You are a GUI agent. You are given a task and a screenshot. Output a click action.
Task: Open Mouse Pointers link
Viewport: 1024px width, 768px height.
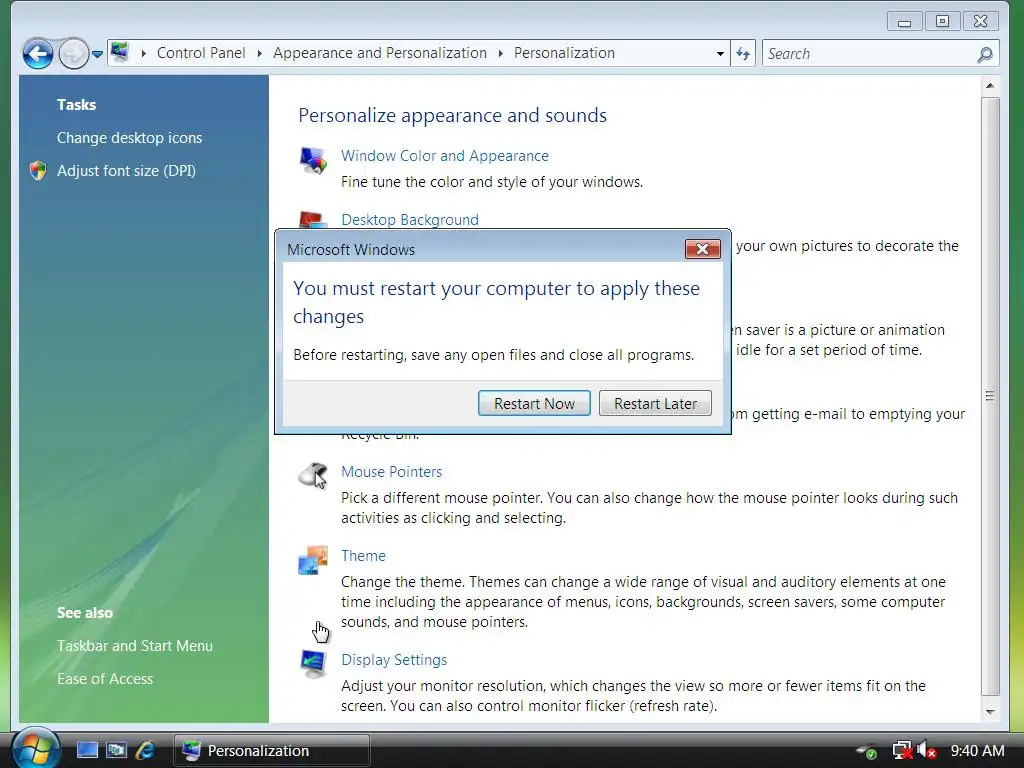[391, 472]
